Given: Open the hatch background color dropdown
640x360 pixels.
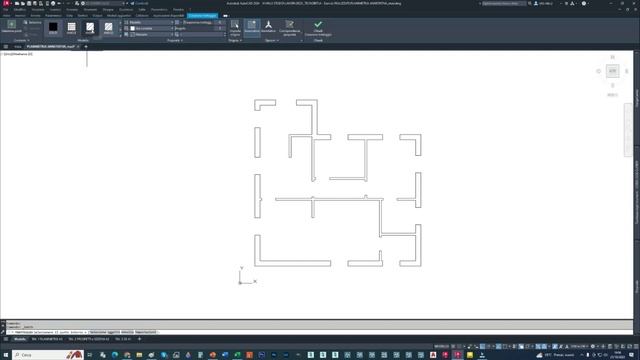Looking at the screenshot, I should (151, 35).
